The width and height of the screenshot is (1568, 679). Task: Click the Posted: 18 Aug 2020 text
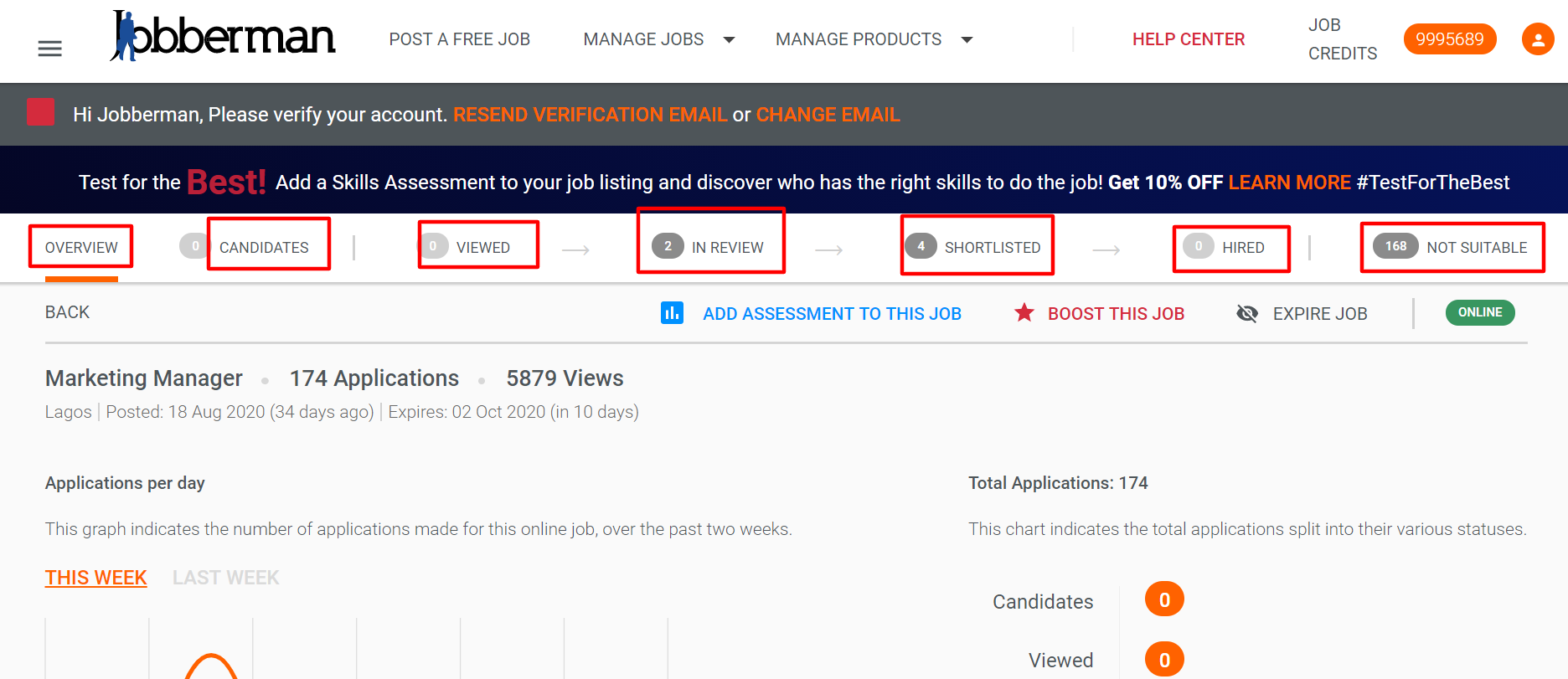click(240, 412)
